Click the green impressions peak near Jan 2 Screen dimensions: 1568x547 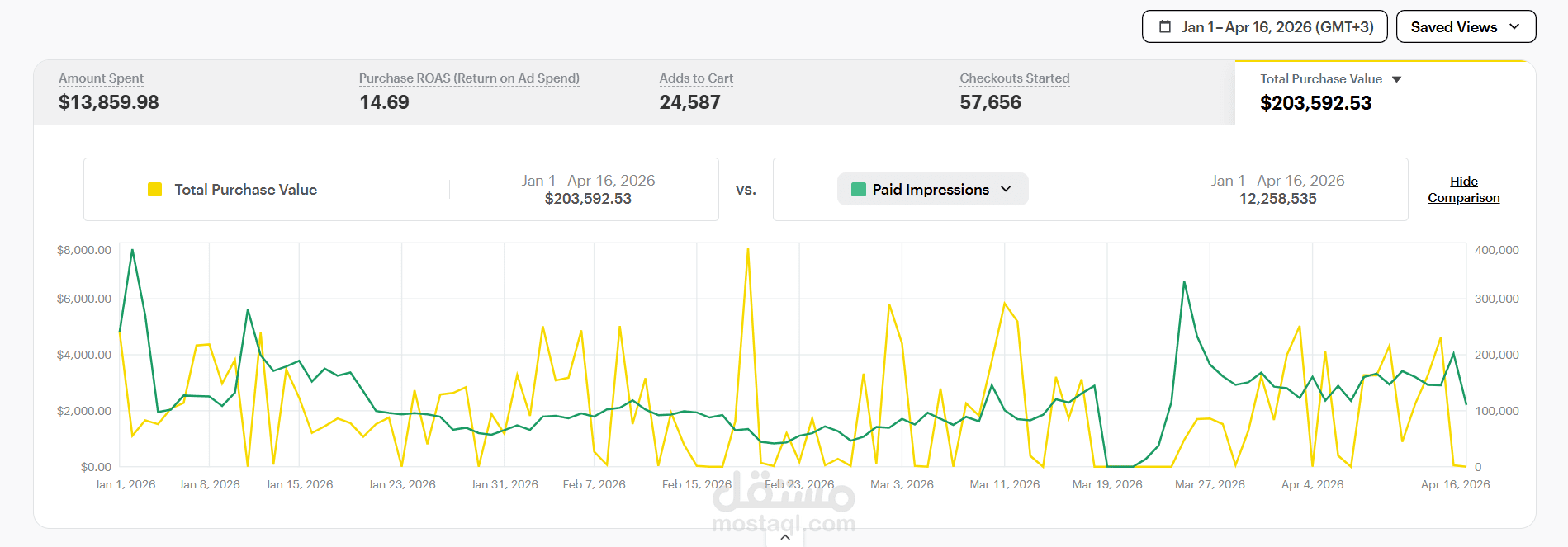point(132,250)
